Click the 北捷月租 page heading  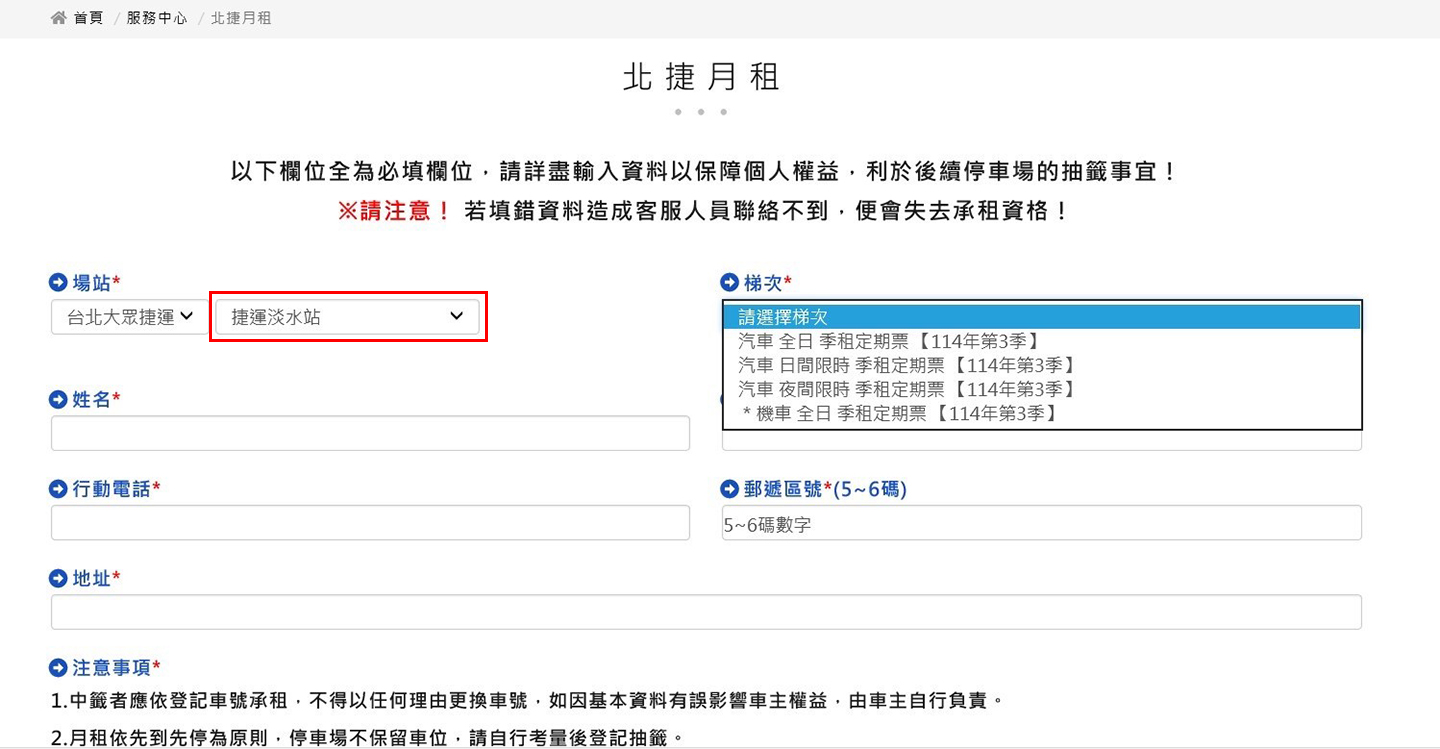click(x=701, y=77)
